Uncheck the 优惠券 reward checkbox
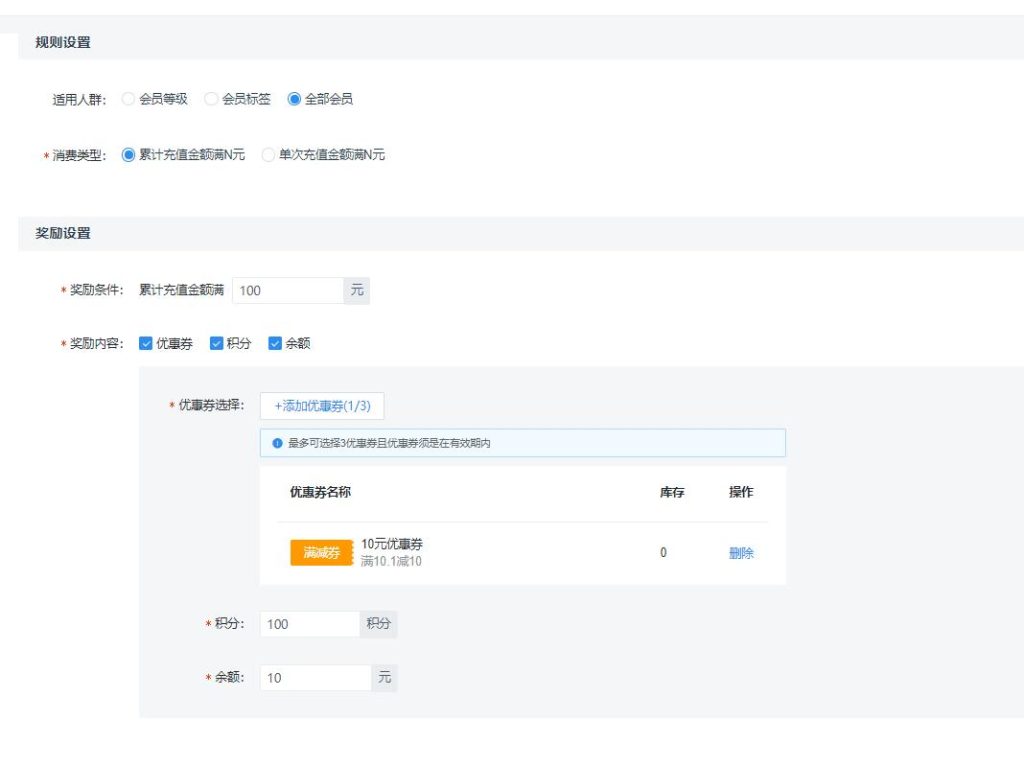This screenshot has width=1024, height=766. [146, 342]
